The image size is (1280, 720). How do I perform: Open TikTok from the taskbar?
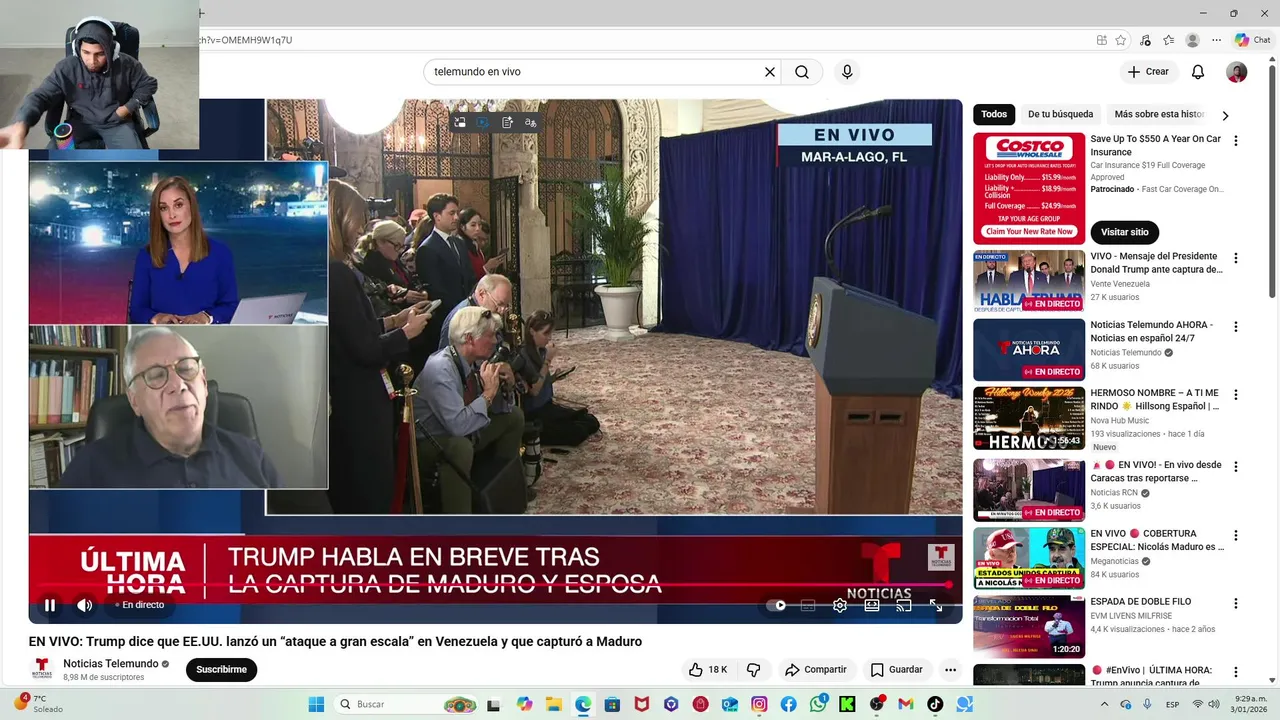point(935,704)
